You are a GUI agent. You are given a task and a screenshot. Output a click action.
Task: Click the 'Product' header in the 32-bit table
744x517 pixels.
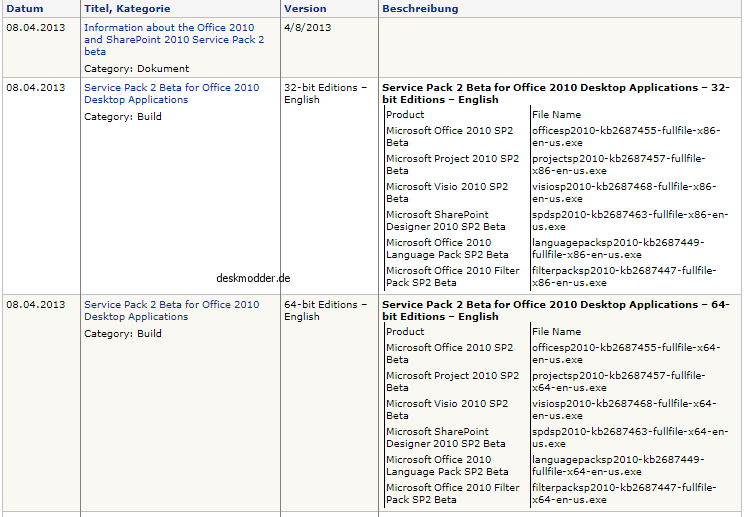click(405, 114)
